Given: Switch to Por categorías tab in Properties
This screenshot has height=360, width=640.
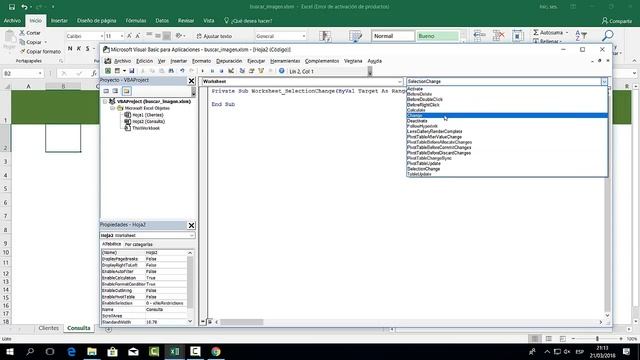Looking at the screenshot, I should pyautogui.click(x=138, y=244).
